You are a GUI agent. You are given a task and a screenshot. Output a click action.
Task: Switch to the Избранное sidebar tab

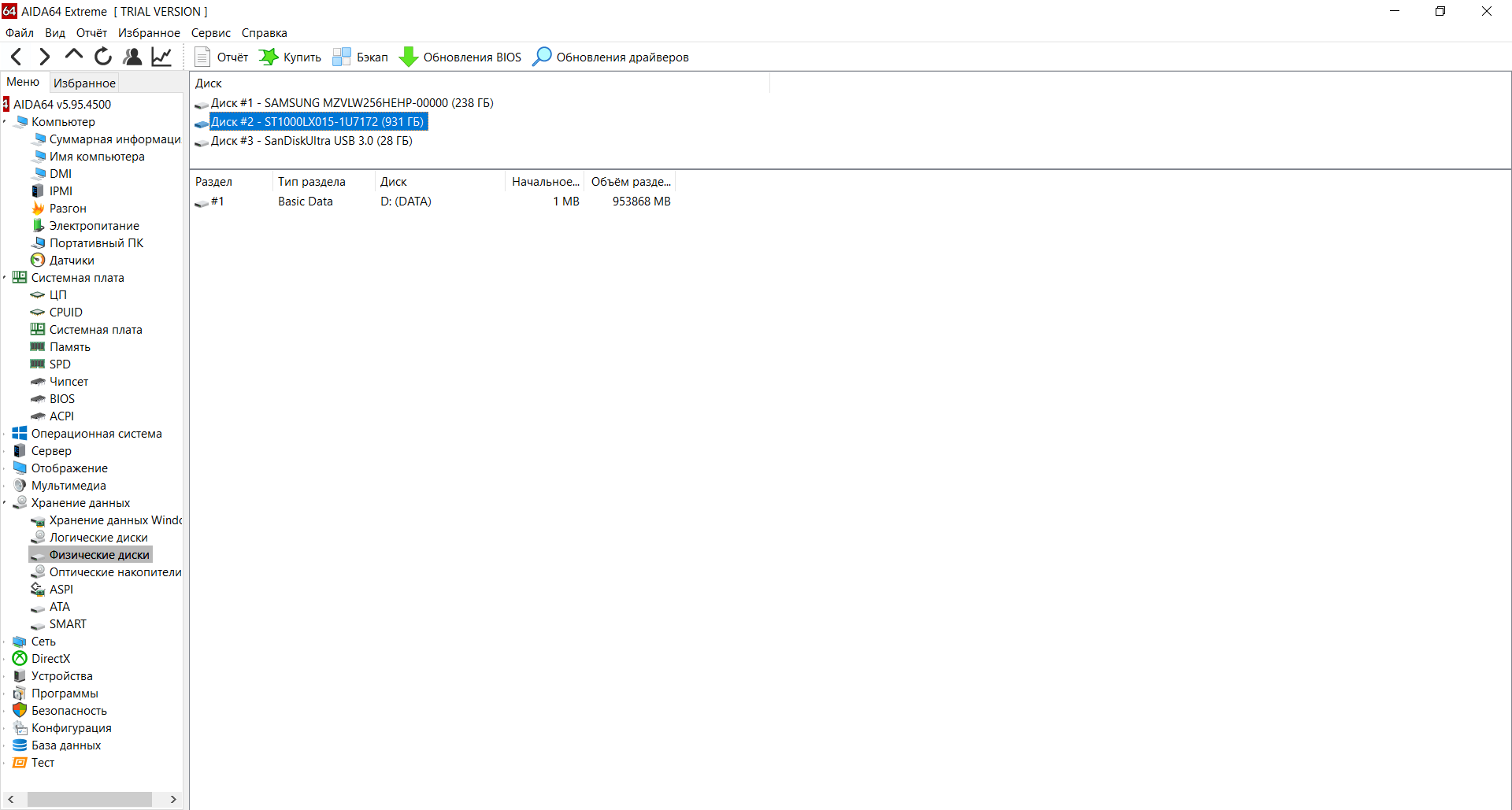click(x=84, y=83)
